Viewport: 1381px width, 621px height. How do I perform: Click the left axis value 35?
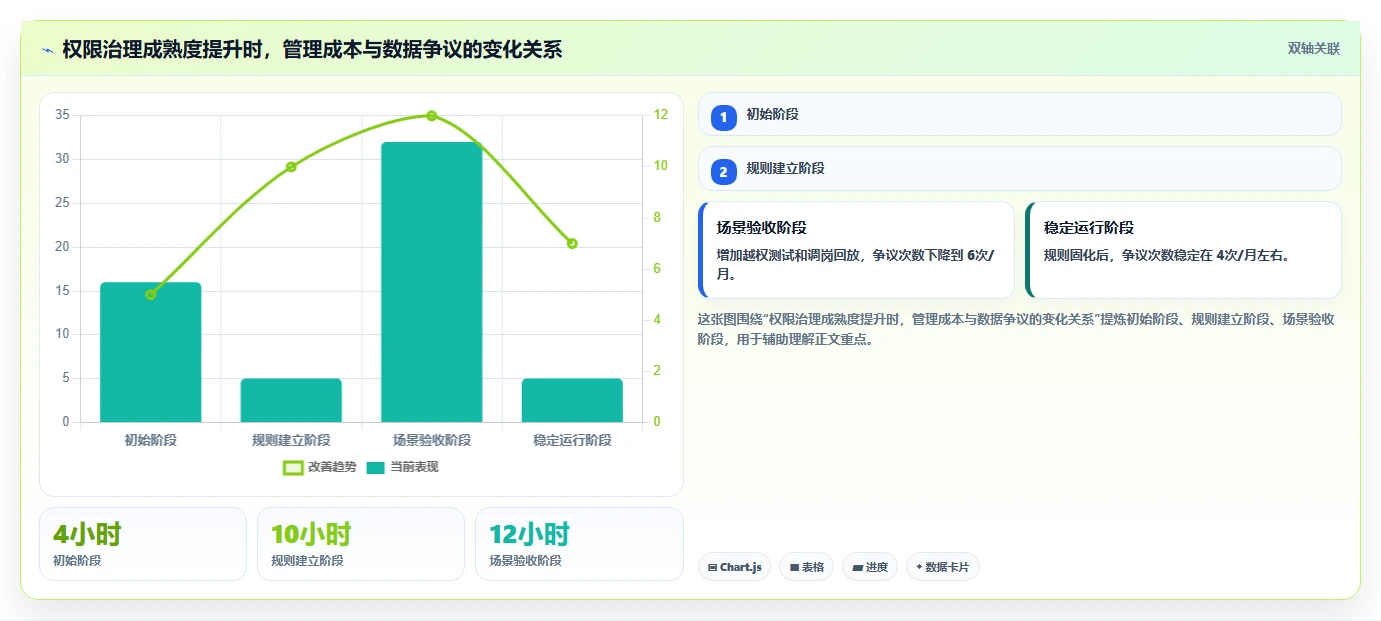62,115
